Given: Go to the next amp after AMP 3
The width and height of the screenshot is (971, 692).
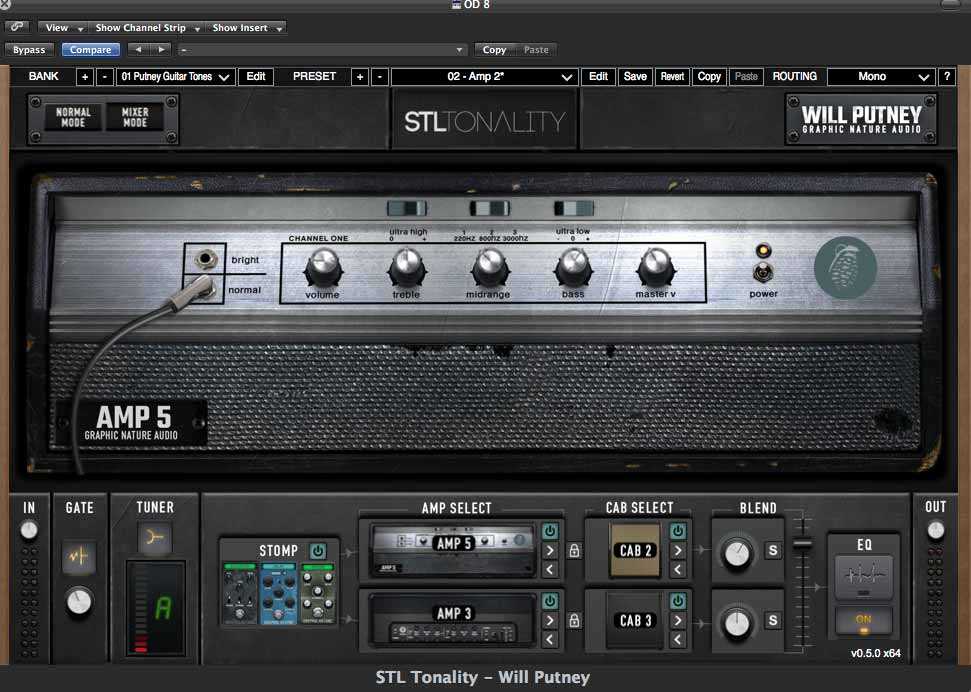Looking at the screenshot, I should 550,621.
